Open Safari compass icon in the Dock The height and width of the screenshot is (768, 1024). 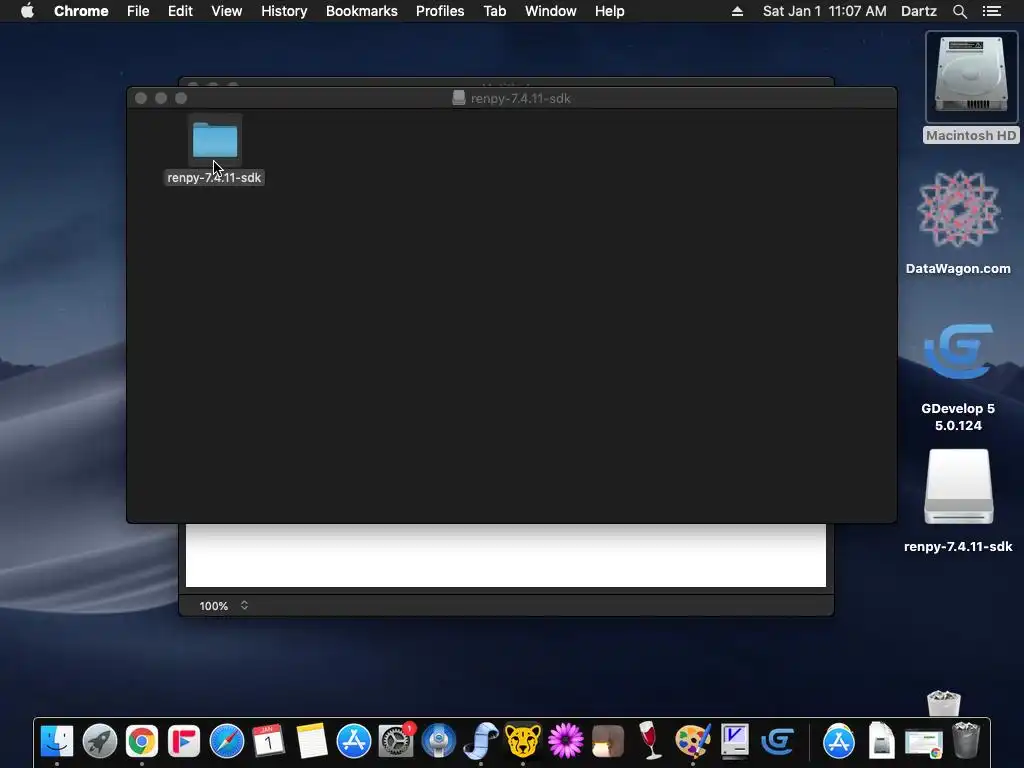(x=227, y=741)
